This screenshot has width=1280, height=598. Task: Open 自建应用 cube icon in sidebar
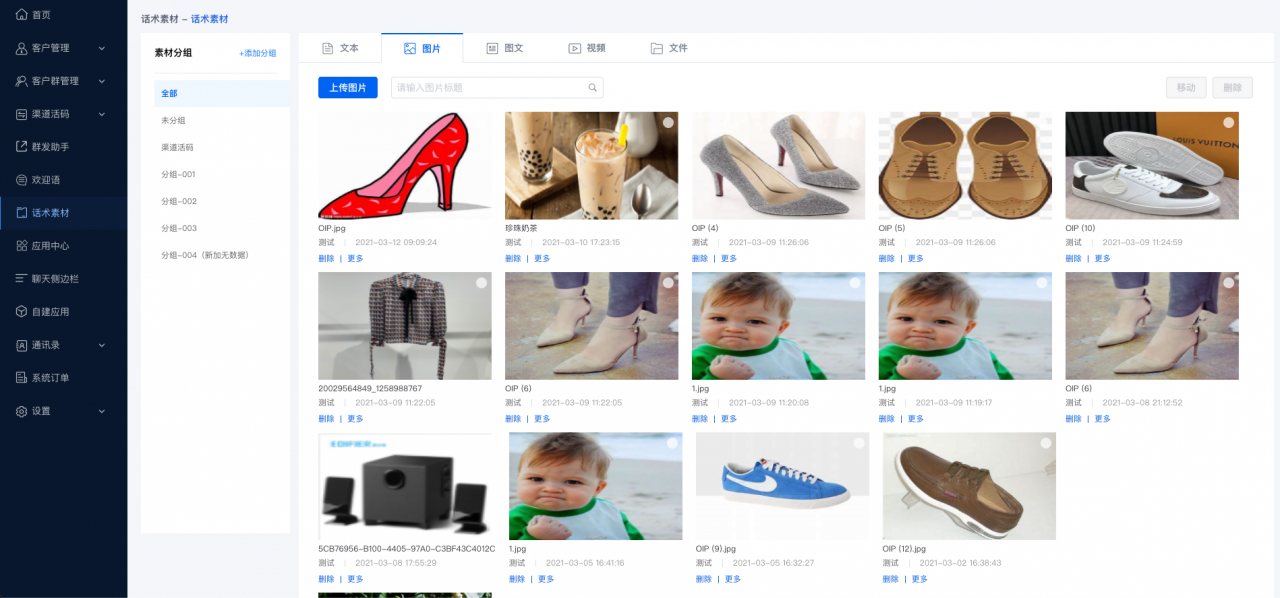click(x=22, y=312)
